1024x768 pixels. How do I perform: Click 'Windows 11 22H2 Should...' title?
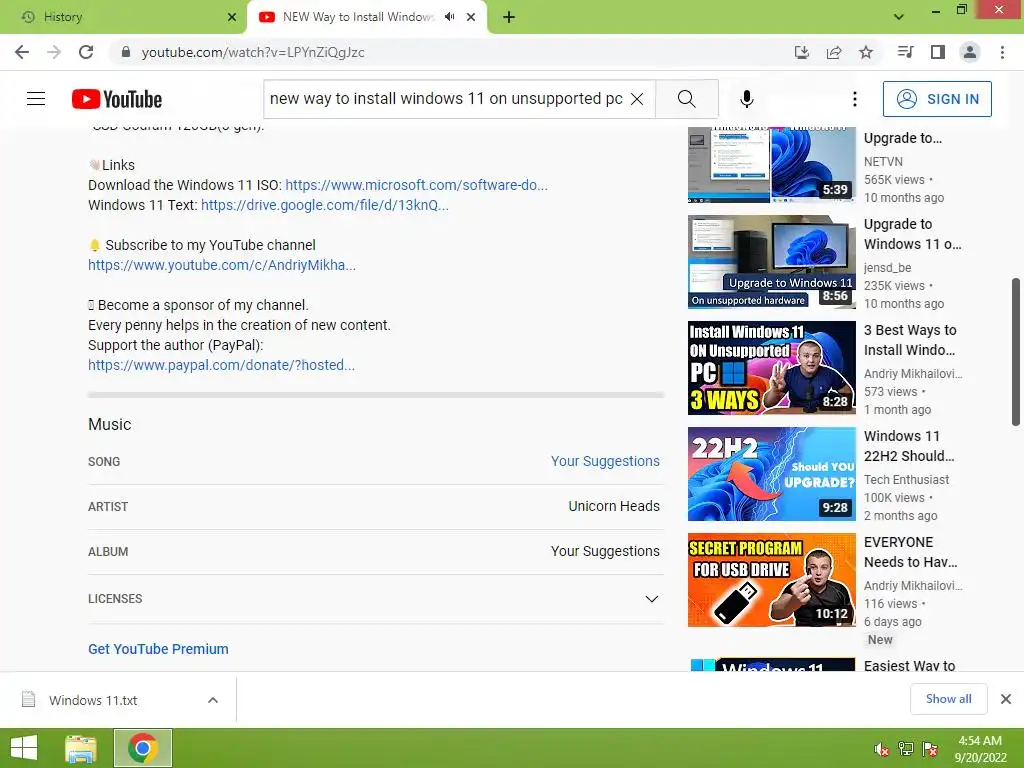pyautogui.click(x=909, y=446)
